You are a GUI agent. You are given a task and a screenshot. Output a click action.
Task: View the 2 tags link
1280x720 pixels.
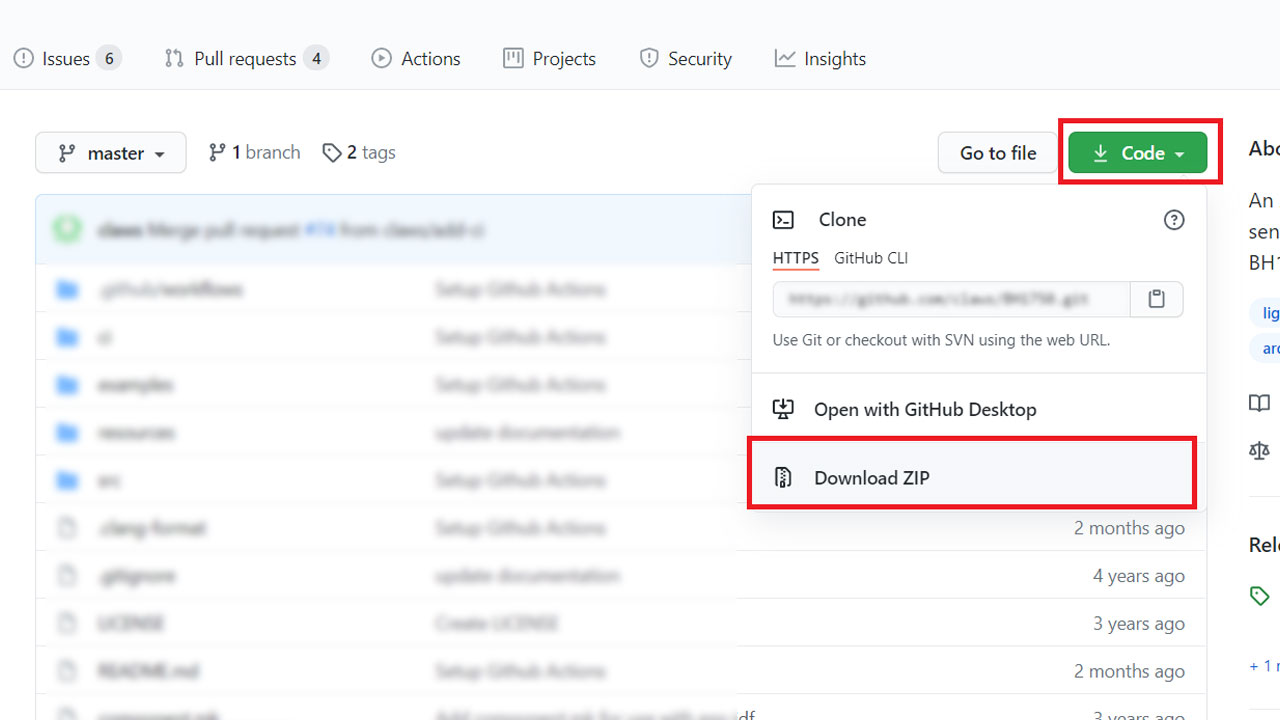click(359, 152)
